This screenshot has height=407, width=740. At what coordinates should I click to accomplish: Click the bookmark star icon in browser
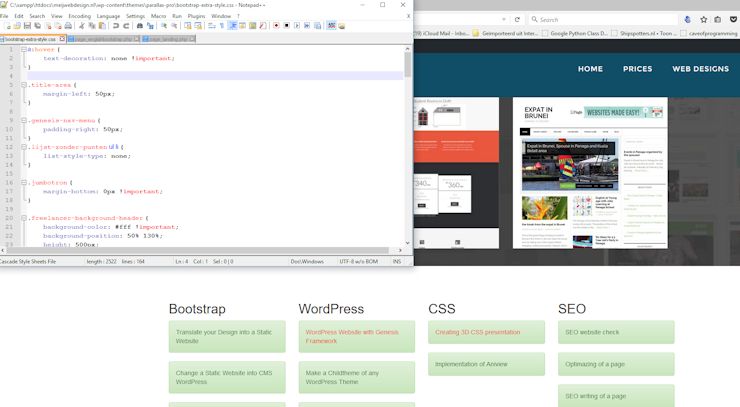click(x=704, y=19)
